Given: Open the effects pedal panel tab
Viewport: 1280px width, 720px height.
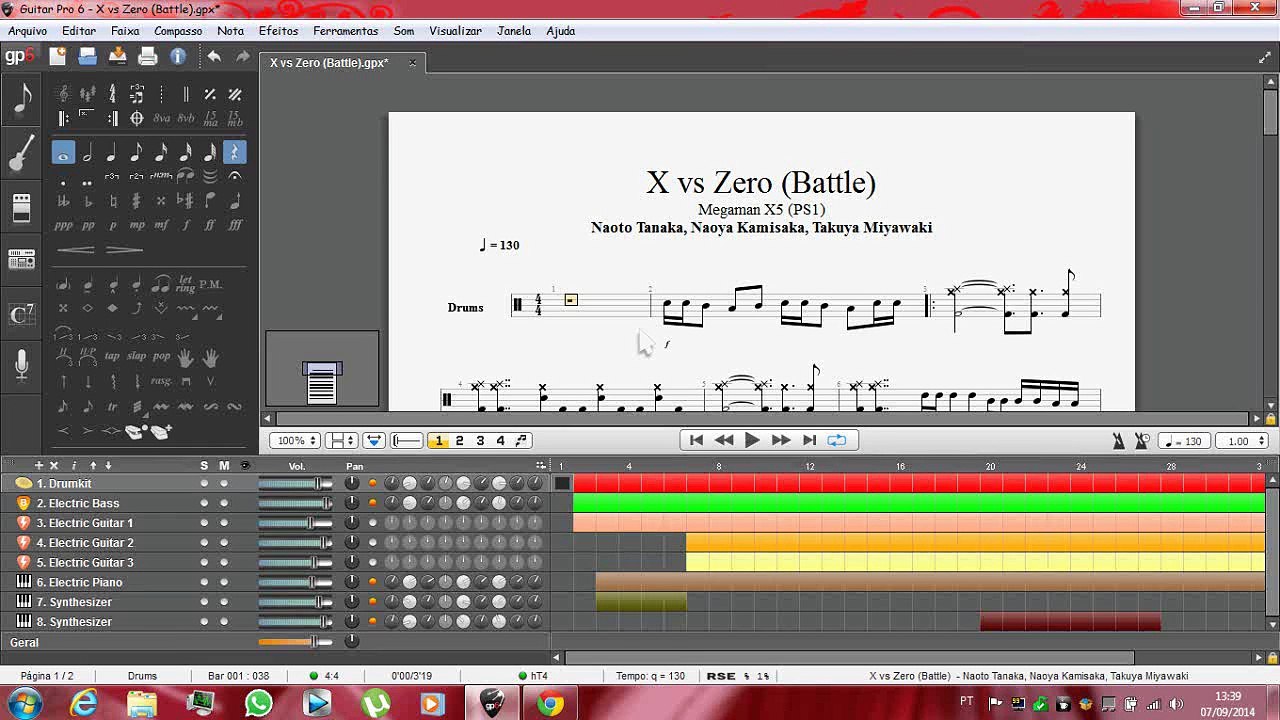Looking at the screenshot, I should click(22, 208).
